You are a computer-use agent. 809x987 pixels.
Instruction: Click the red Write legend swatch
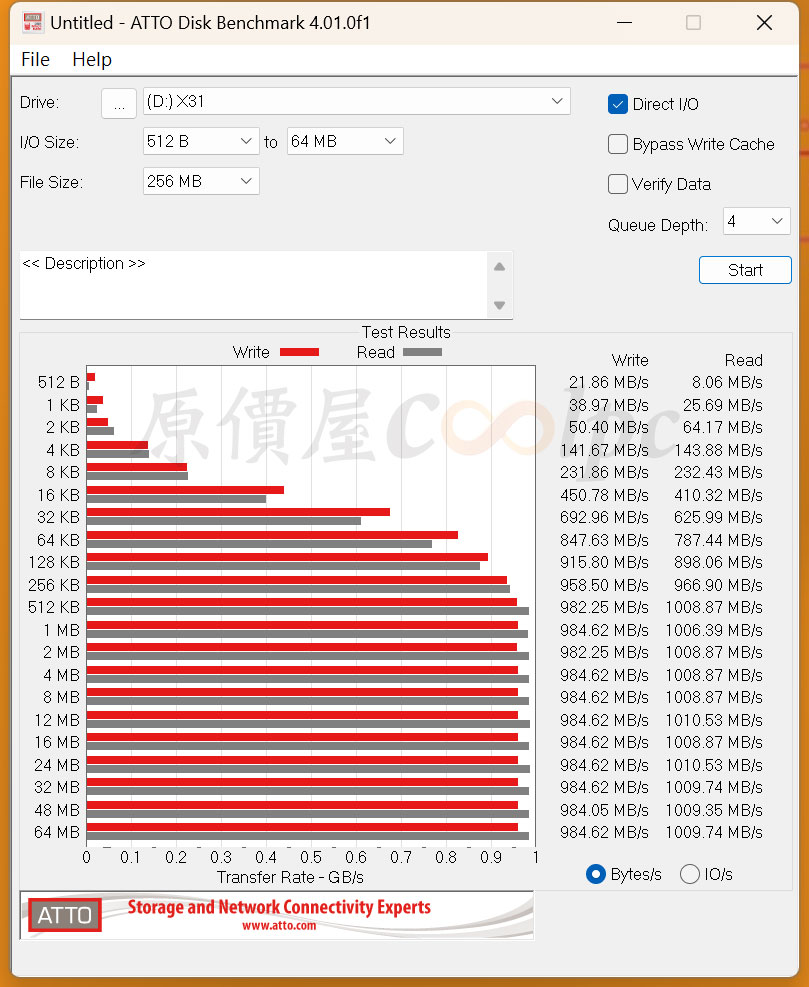[x=299, y=352]
